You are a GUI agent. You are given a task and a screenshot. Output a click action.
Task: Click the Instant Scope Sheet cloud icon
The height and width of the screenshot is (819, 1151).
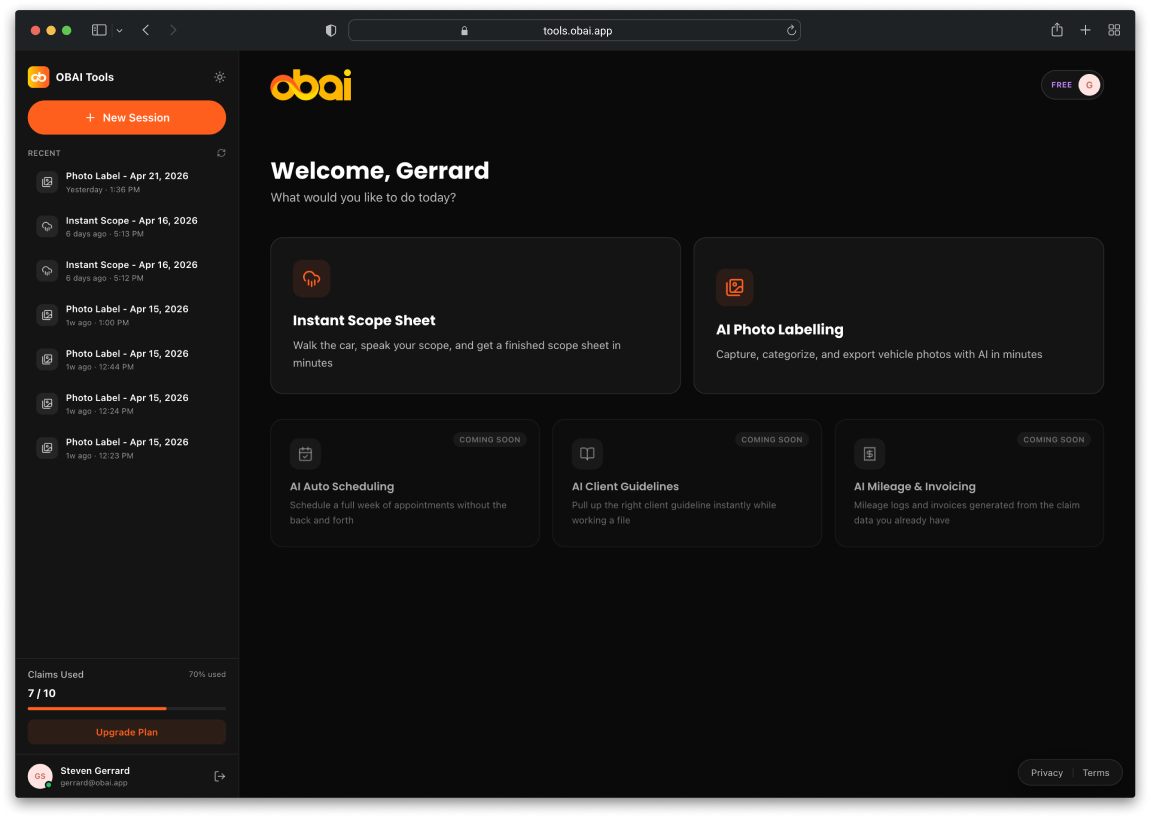coord(311,279)
